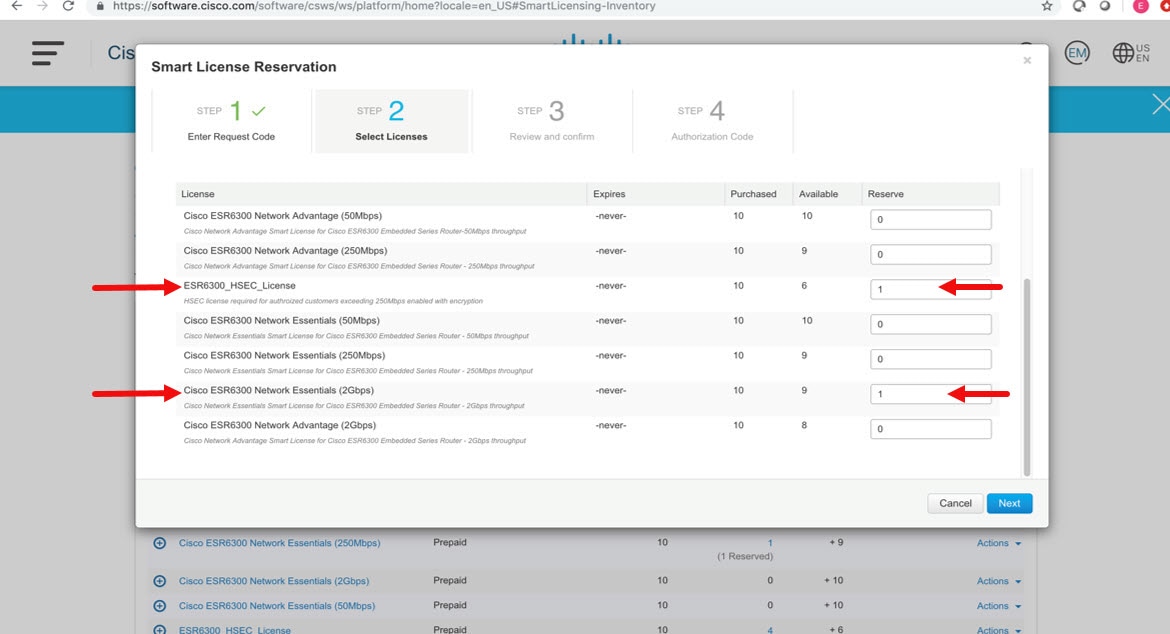Expand the Cisco ESR6300 Network Essentials (250Mbps) row
Viewport: 1170px width, 634px height.
click(159, 542)
